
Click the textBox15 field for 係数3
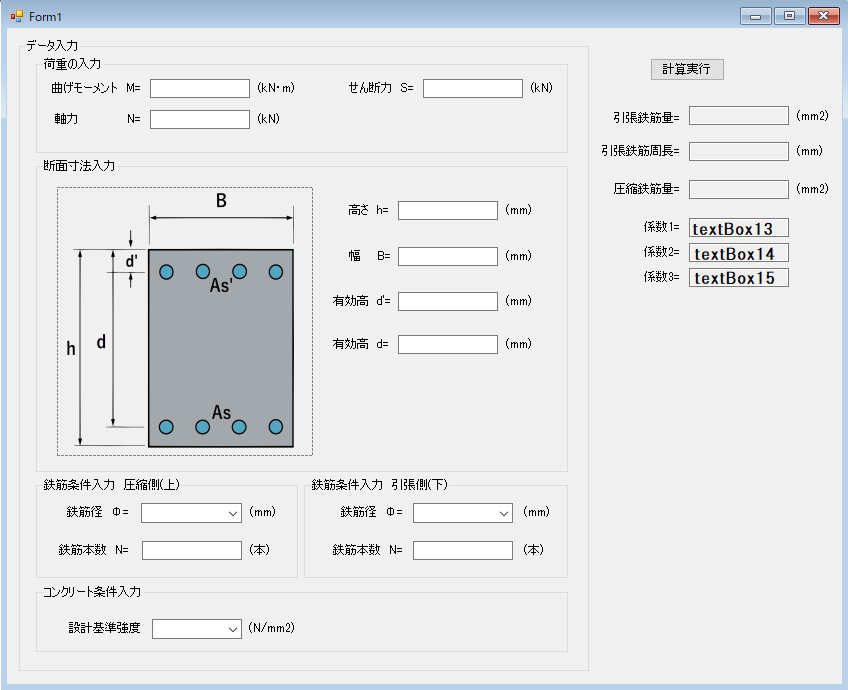click(x=739, y=278)
